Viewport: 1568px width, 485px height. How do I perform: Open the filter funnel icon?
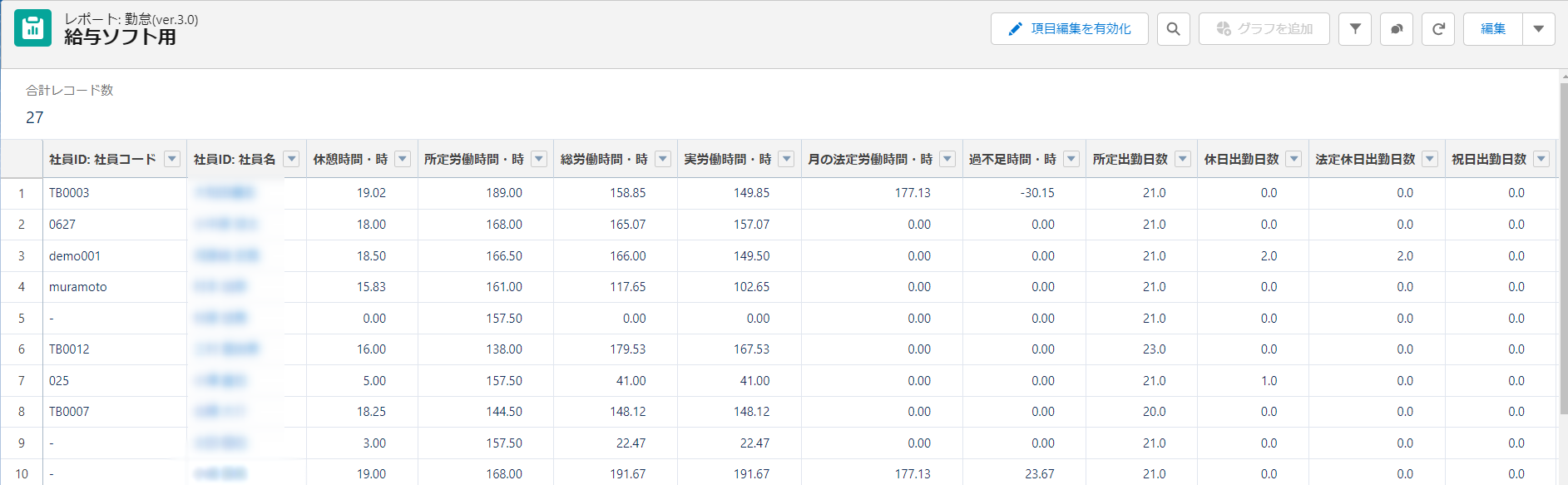click(1354, 29)
